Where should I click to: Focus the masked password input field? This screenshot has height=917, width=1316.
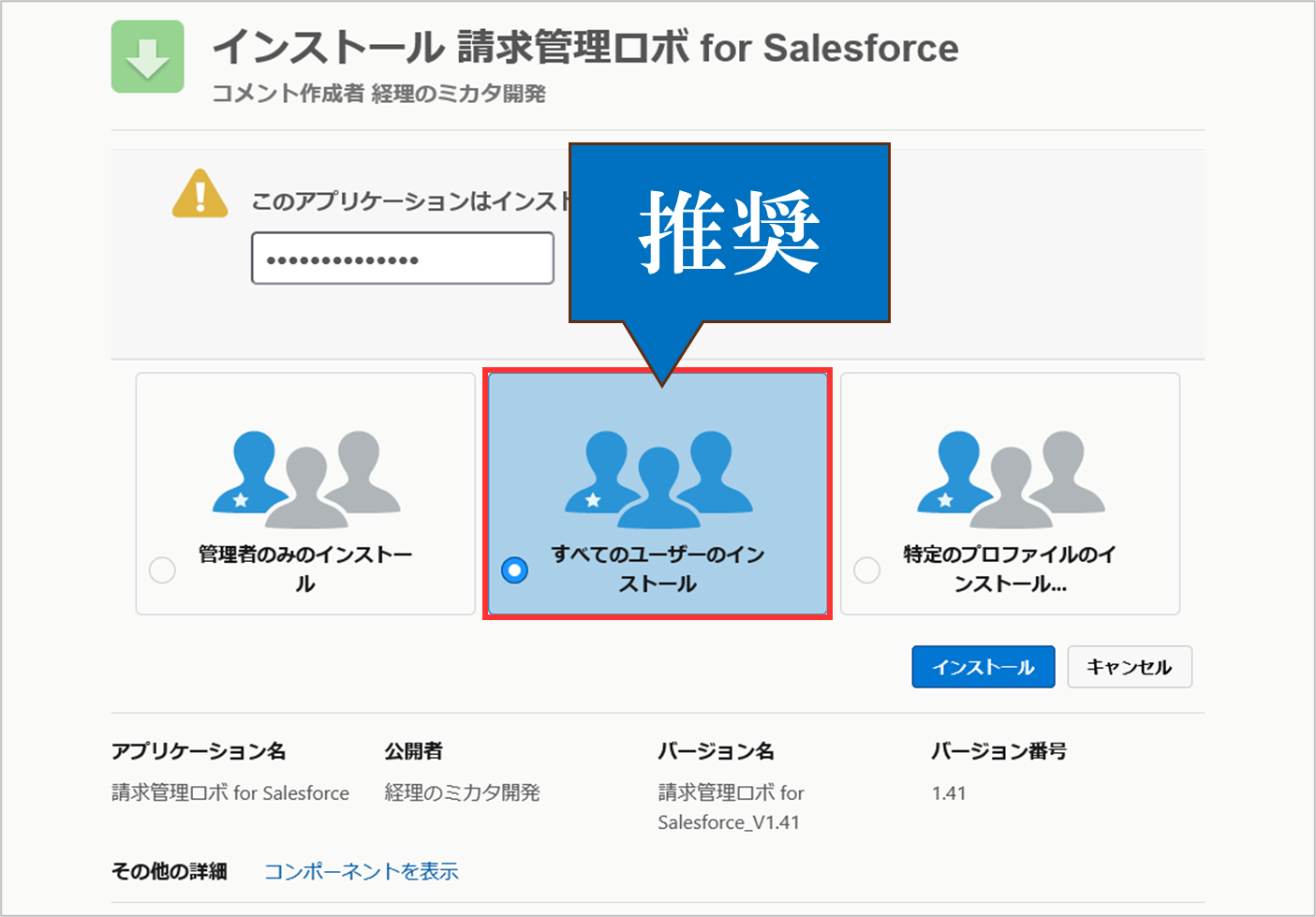click(402, 259)
